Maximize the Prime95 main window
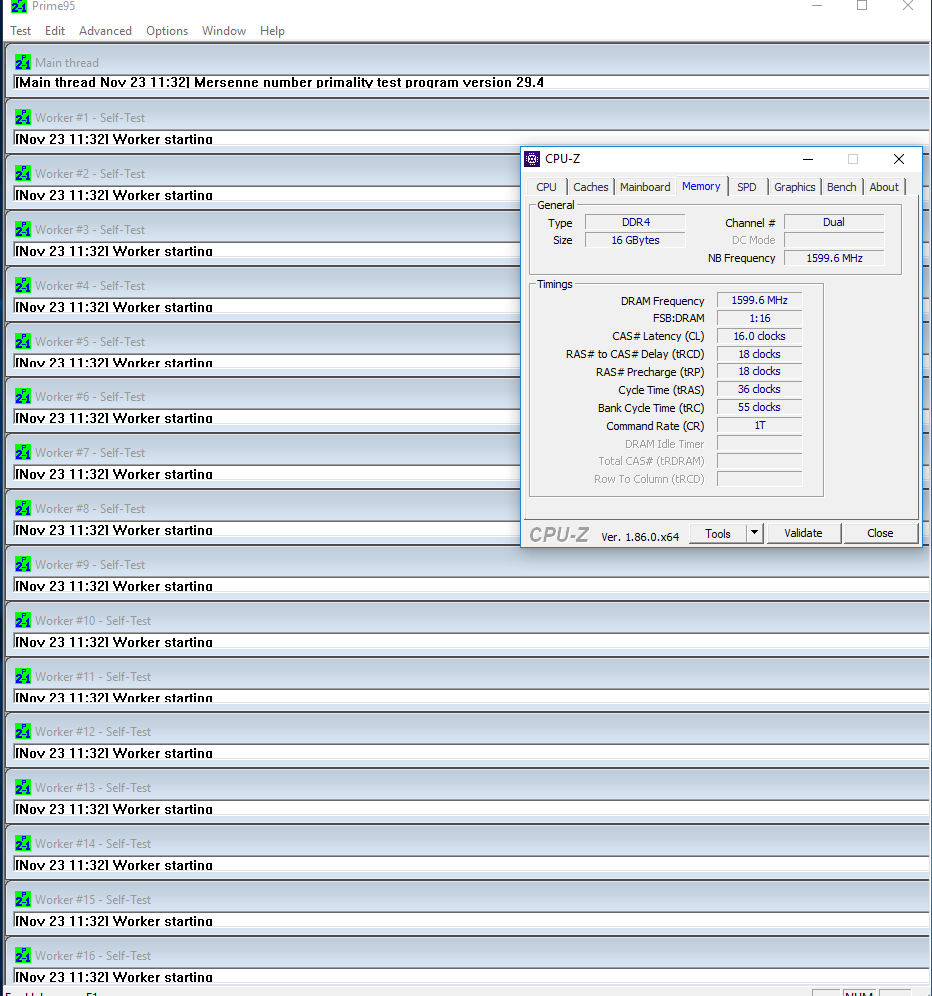This screenshot has width=932, height=996. 862,6
